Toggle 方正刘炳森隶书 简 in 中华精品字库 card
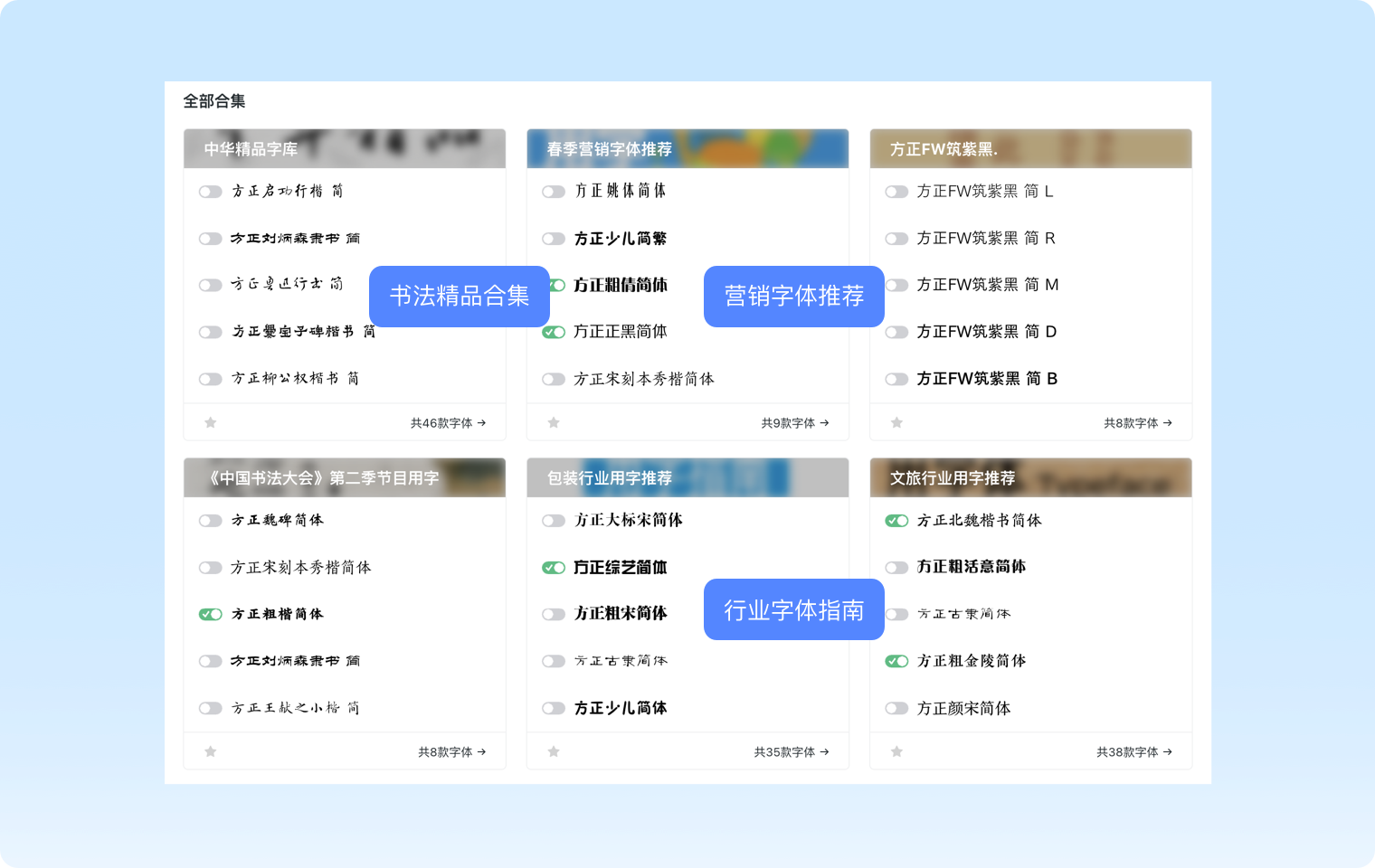The height and width of the screenshot is (868, 1375). pos(211,239)
